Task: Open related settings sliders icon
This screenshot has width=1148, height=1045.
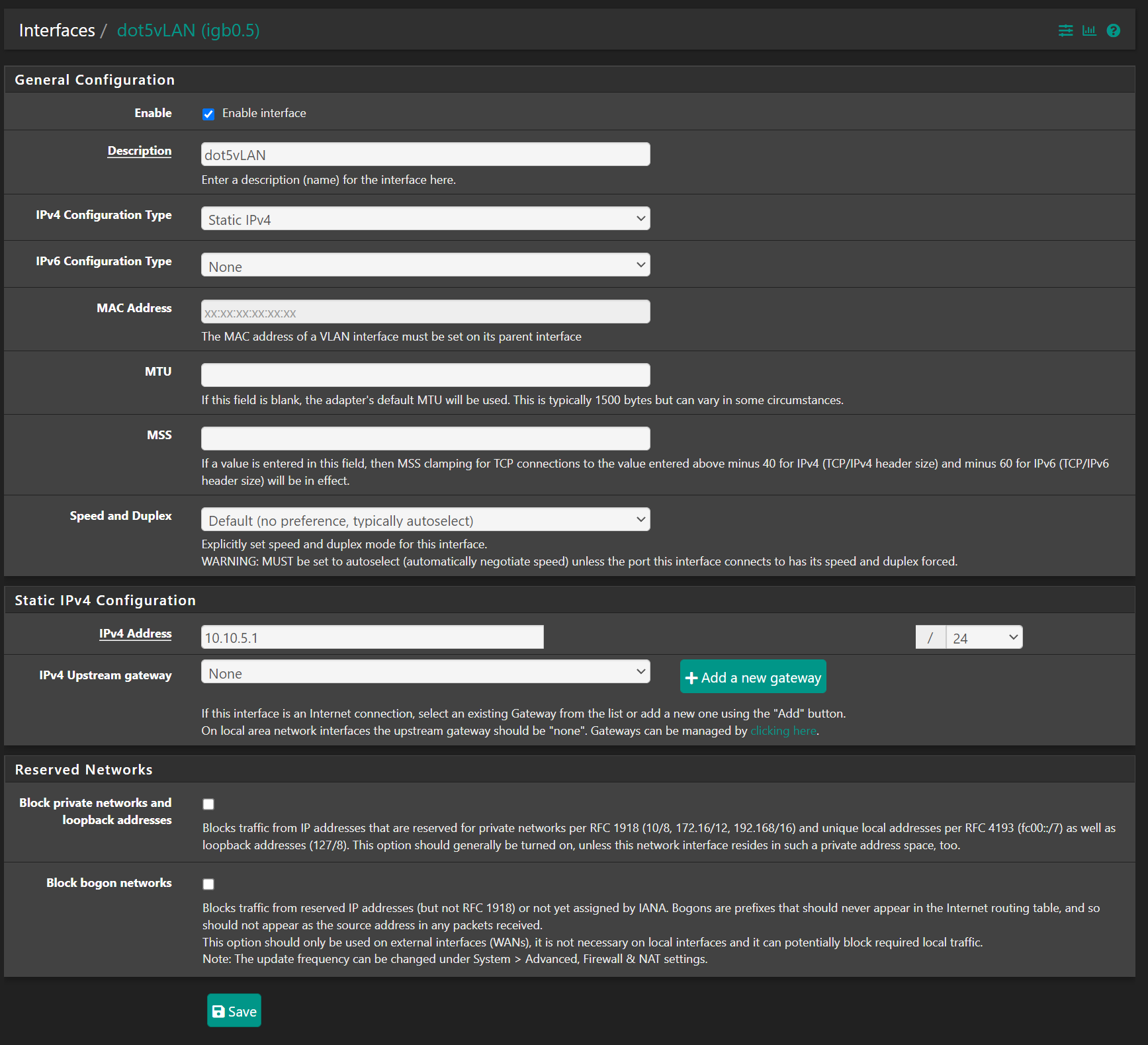Action: click(1065, 30)
